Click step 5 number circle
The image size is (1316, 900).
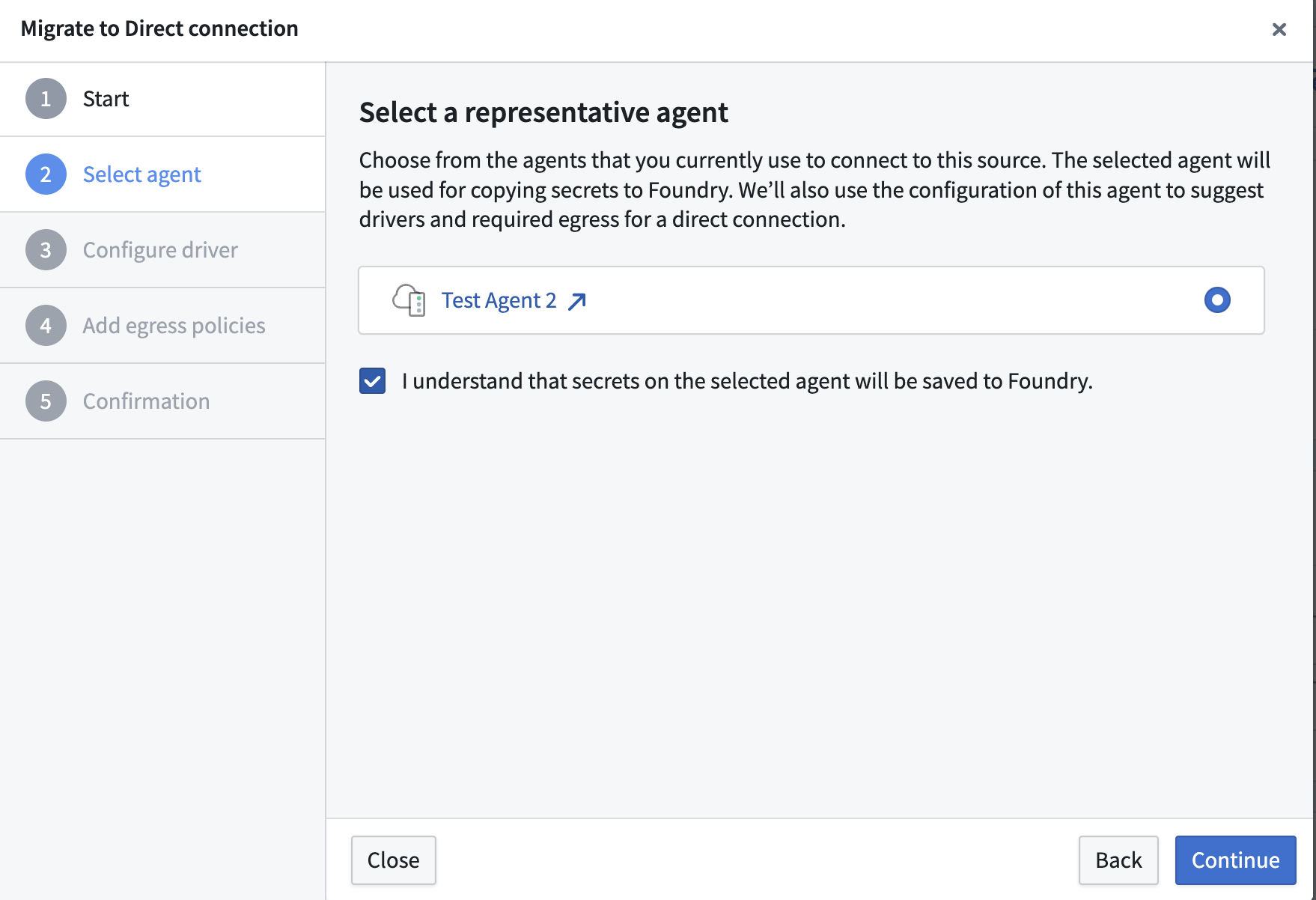coord(46,401)
